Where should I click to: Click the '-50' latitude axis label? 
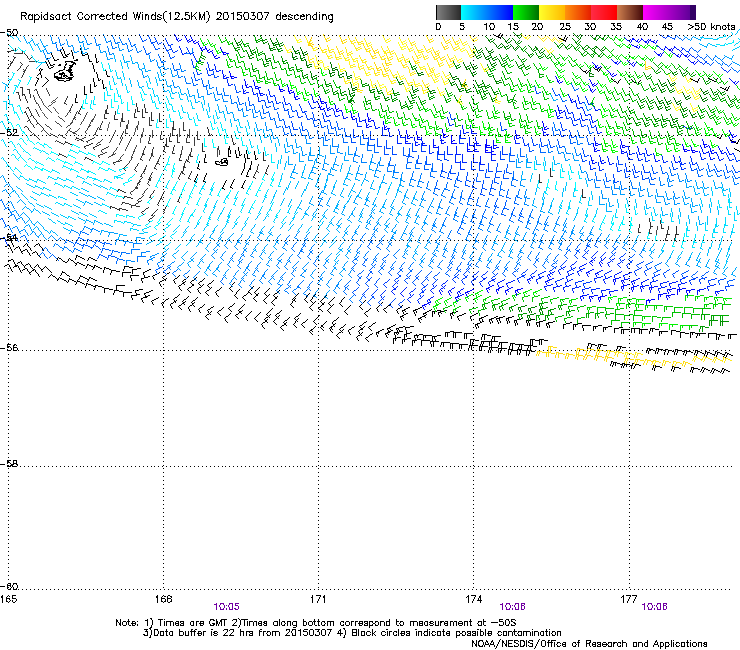(10, 33)
